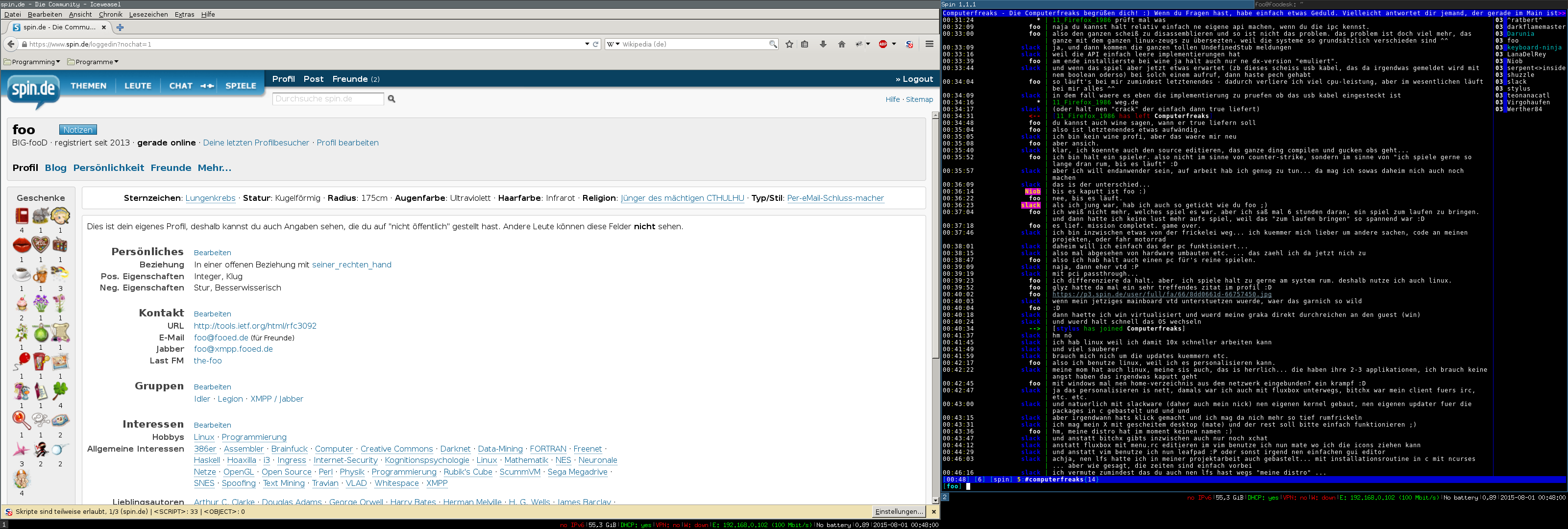The height and width of the screenshot is (529, 1568).
Task: Click the Adblock Plus ABP icon
Action: tap(882, 45)
